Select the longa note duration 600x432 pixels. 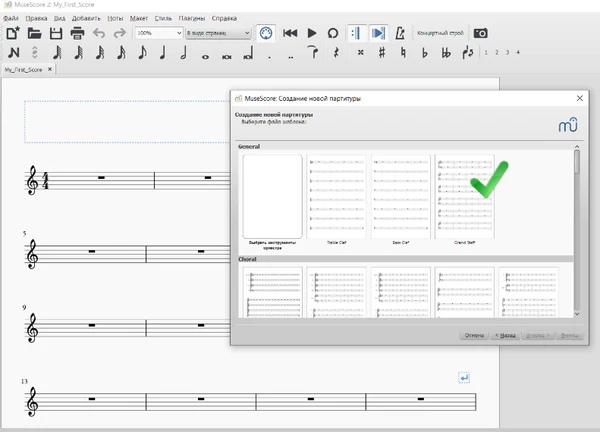pos(248,54)
